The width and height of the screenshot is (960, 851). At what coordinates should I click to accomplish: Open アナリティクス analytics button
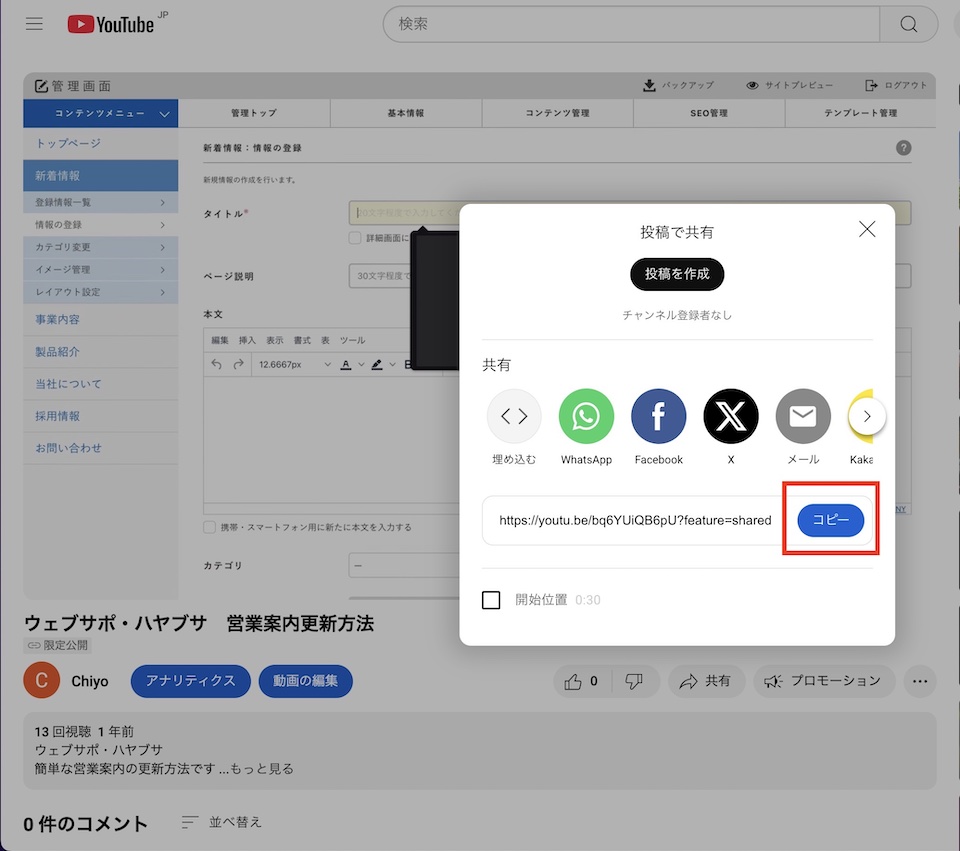tap(190, 681)
